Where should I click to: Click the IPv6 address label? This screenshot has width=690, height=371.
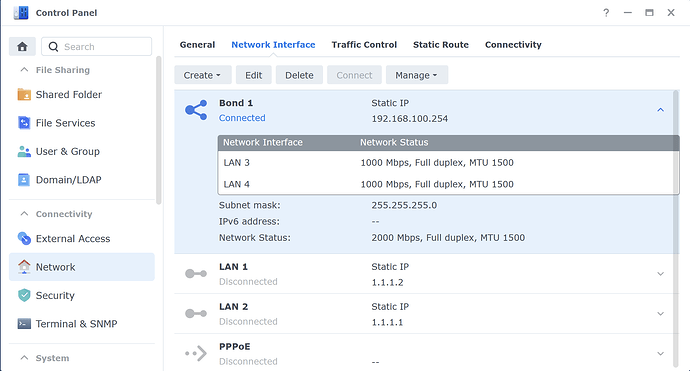tap(249, 221)
